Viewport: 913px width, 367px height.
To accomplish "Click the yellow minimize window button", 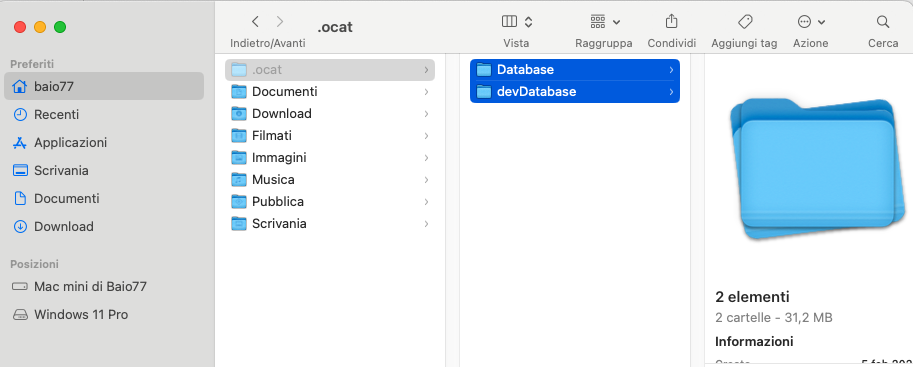I will [40, 27].
